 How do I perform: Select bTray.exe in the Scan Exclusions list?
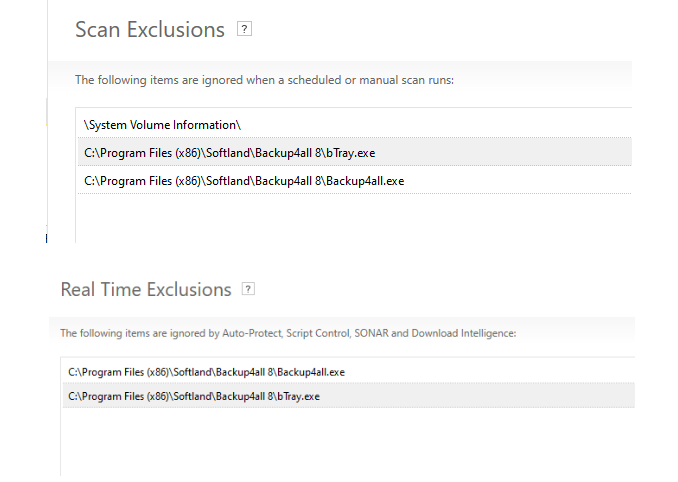[x=355, y=153]
